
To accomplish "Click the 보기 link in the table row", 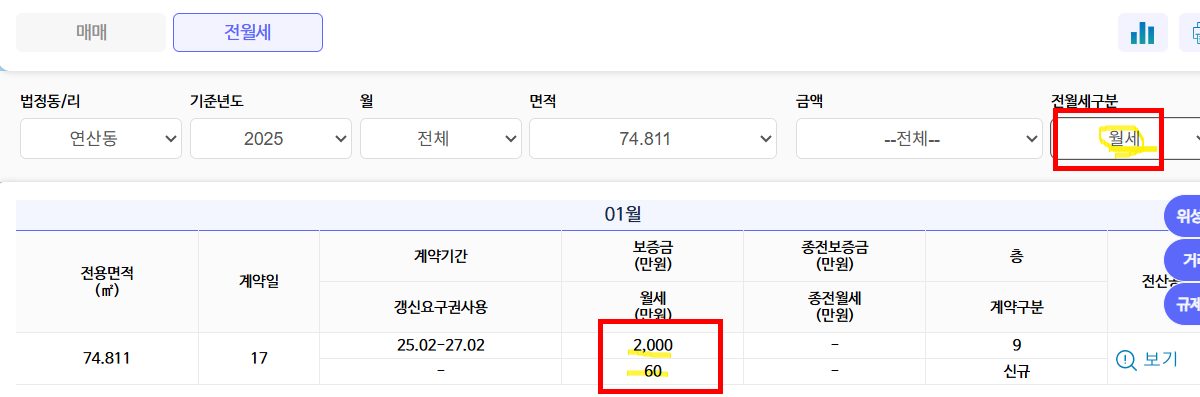I will 1160,359.
